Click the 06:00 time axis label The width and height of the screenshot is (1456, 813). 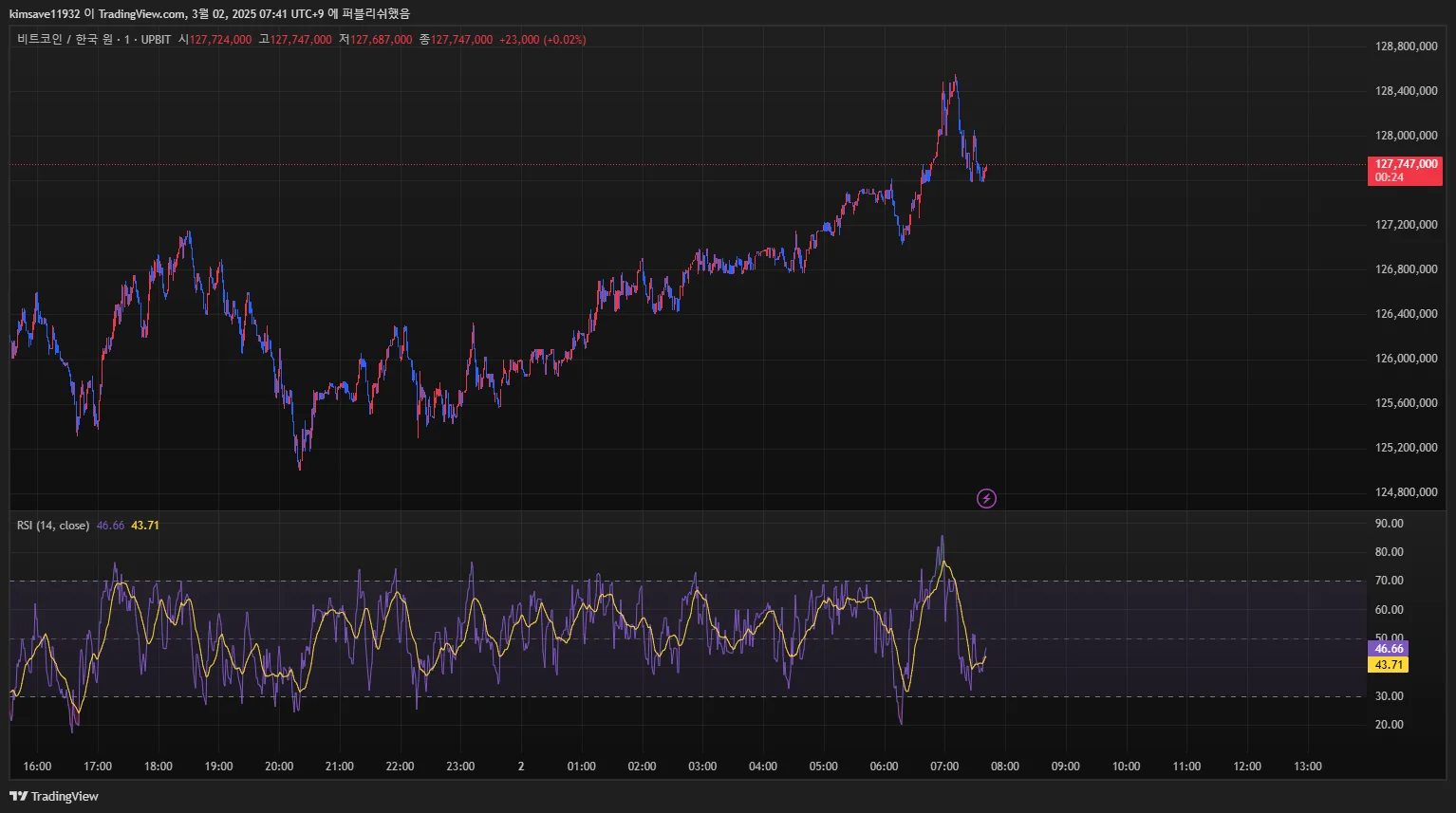coord(884,767)
